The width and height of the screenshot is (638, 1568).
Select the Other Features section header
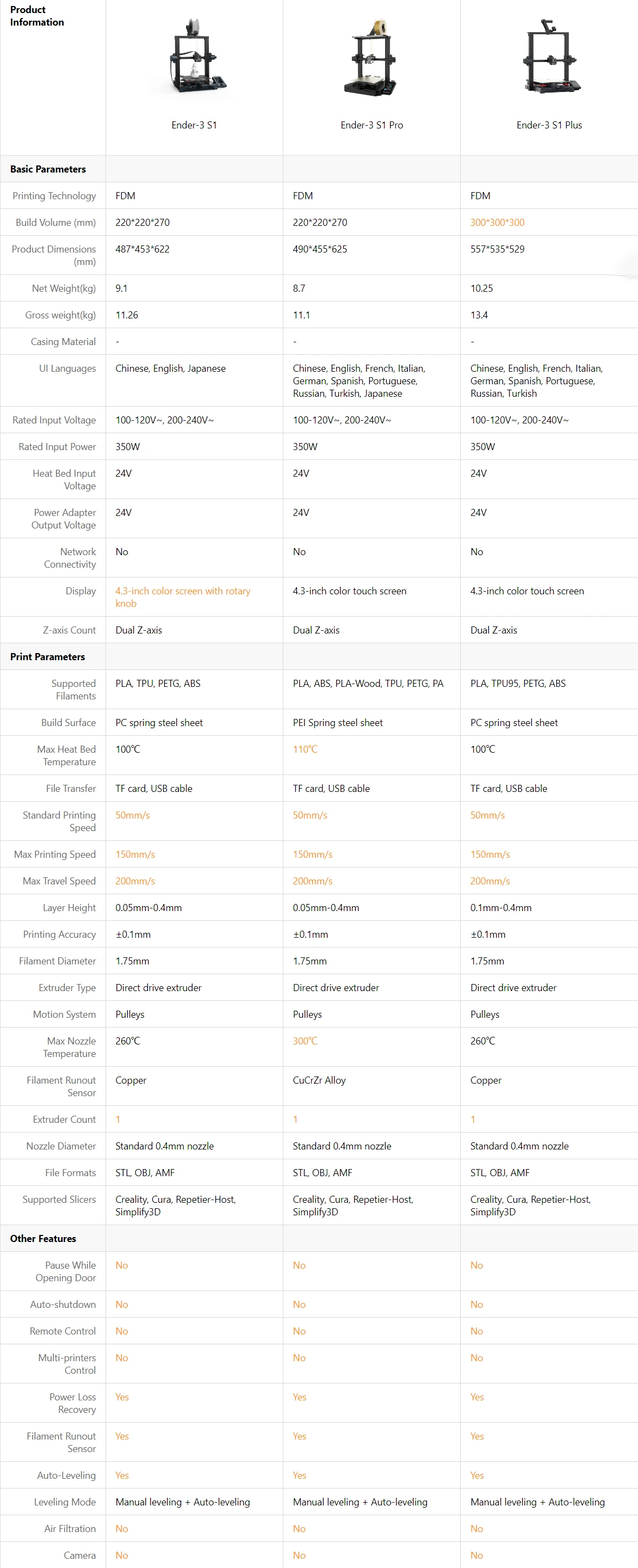click(x=43, y=1239)
